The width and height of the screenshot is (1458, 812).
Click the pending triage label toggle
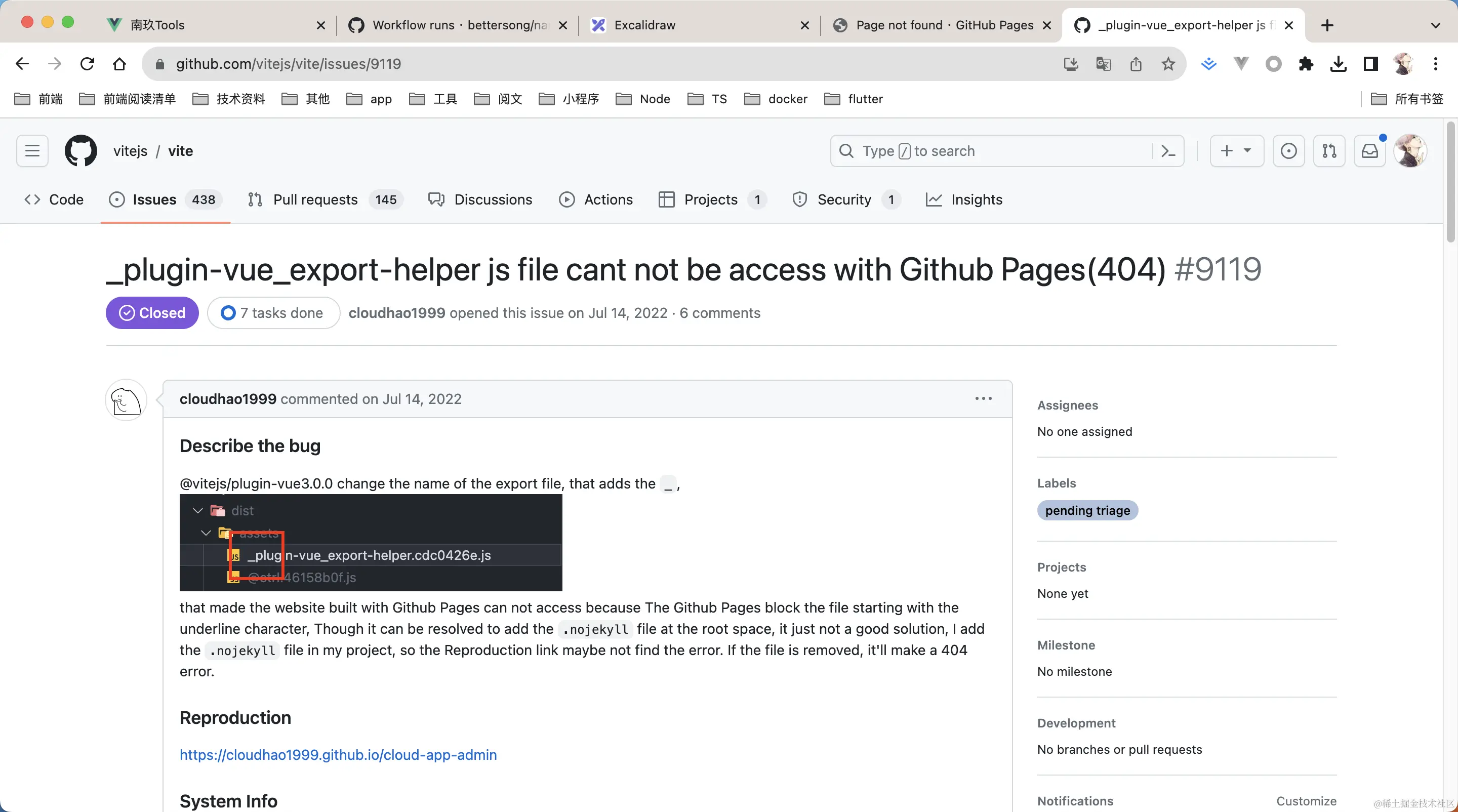pos(1087,510)
